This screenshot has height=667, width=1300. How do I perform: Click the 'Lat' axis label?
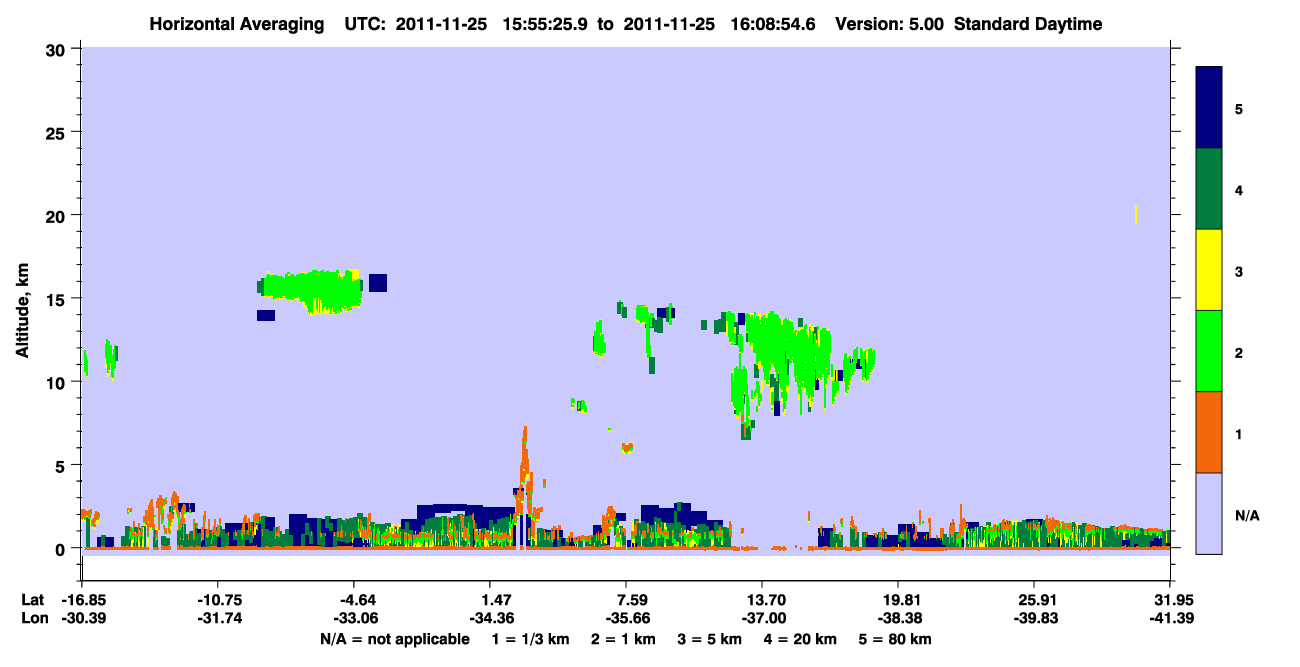point(33,600)
